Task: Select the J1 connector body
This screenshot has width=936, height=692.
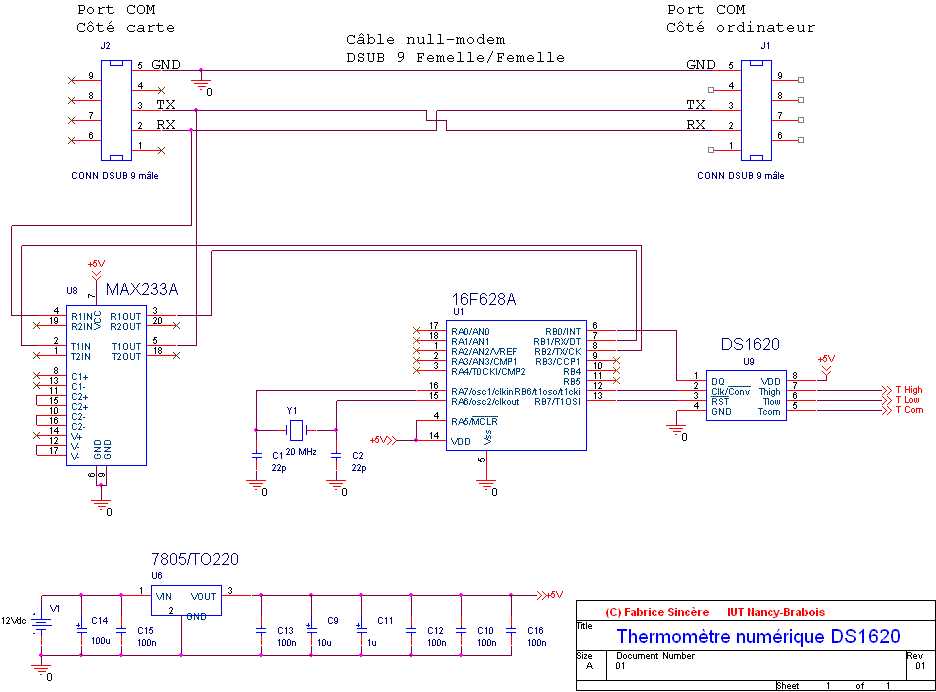Action: tap(756, 110)
